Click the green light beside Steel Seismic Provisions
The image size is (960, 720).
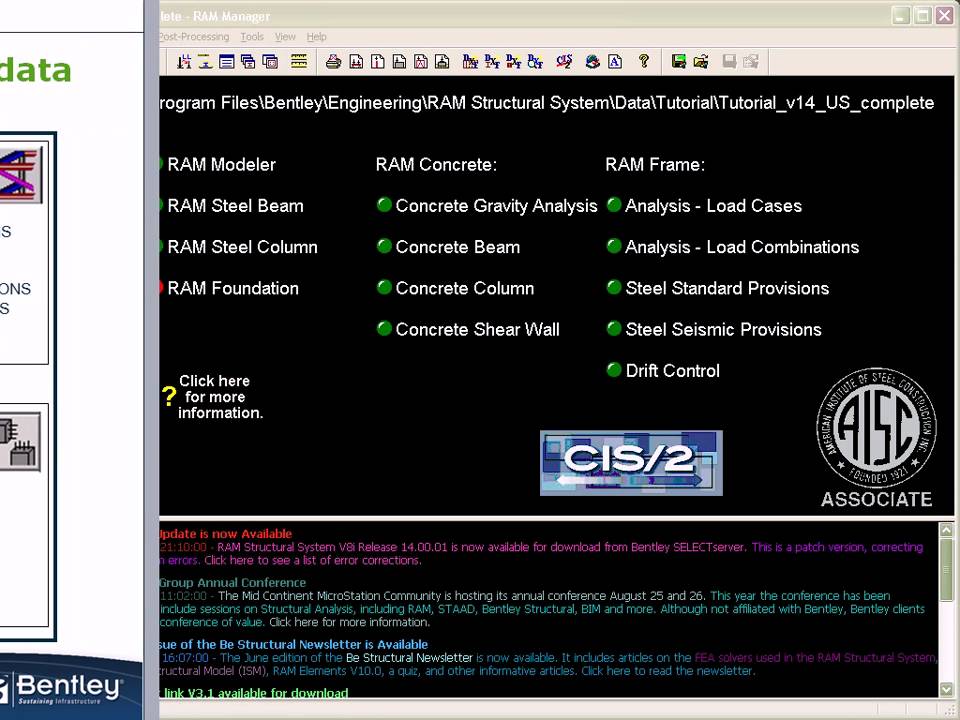coord(613,328)
